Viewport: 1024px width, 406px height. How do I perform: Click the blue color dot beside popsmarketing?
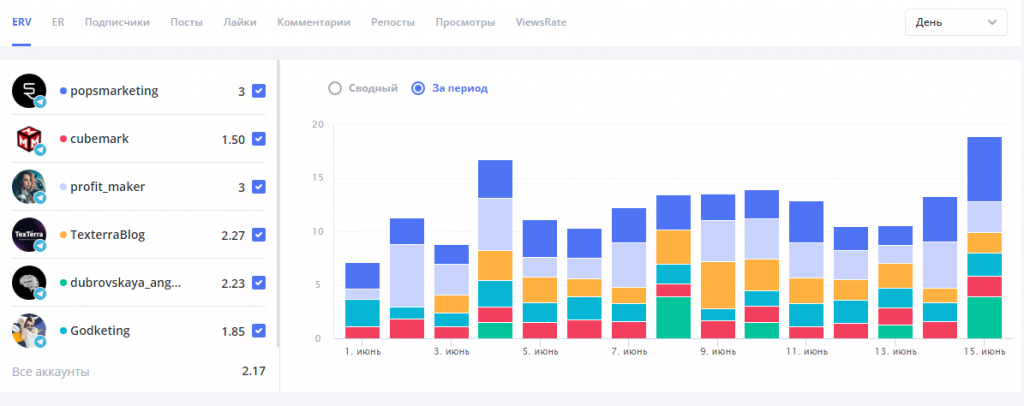point(64,91)
